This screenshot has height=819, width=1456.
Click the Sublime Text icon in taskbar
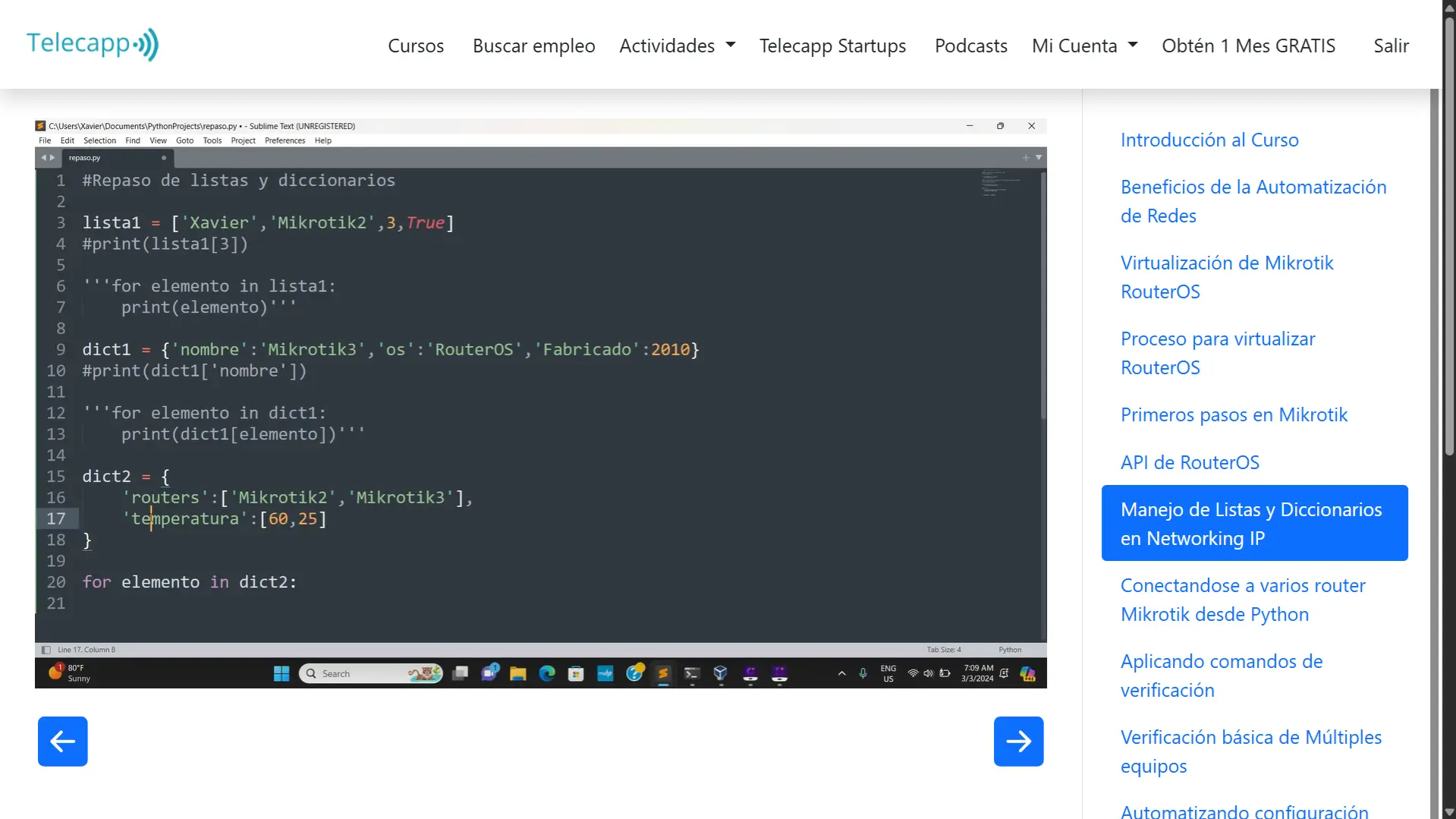click(663, 673)
